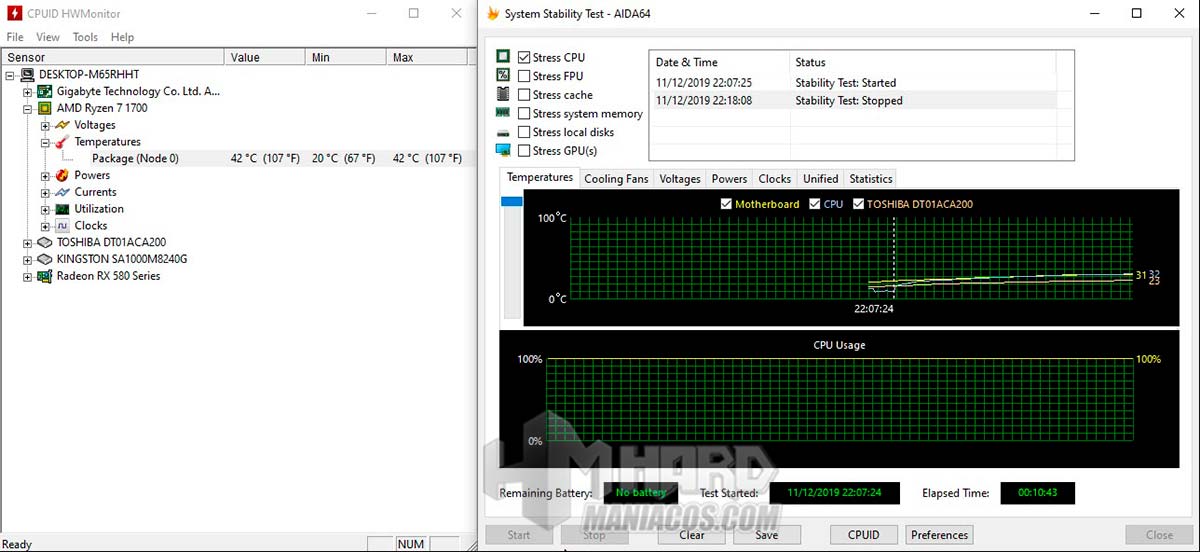Screen dimensions: 1200x552
Task: Click the cache chip icon beside Stress cache
Action: 503,94
